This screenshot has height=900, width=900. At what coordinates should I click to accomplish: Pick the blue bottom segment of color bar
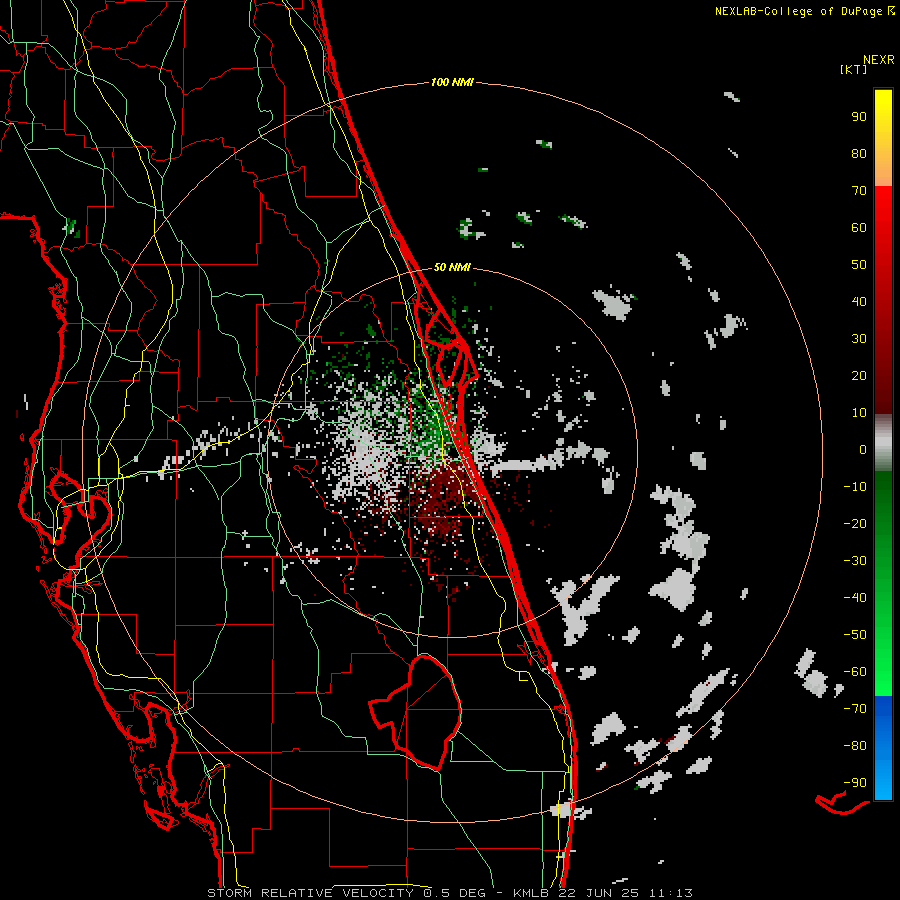883,748
